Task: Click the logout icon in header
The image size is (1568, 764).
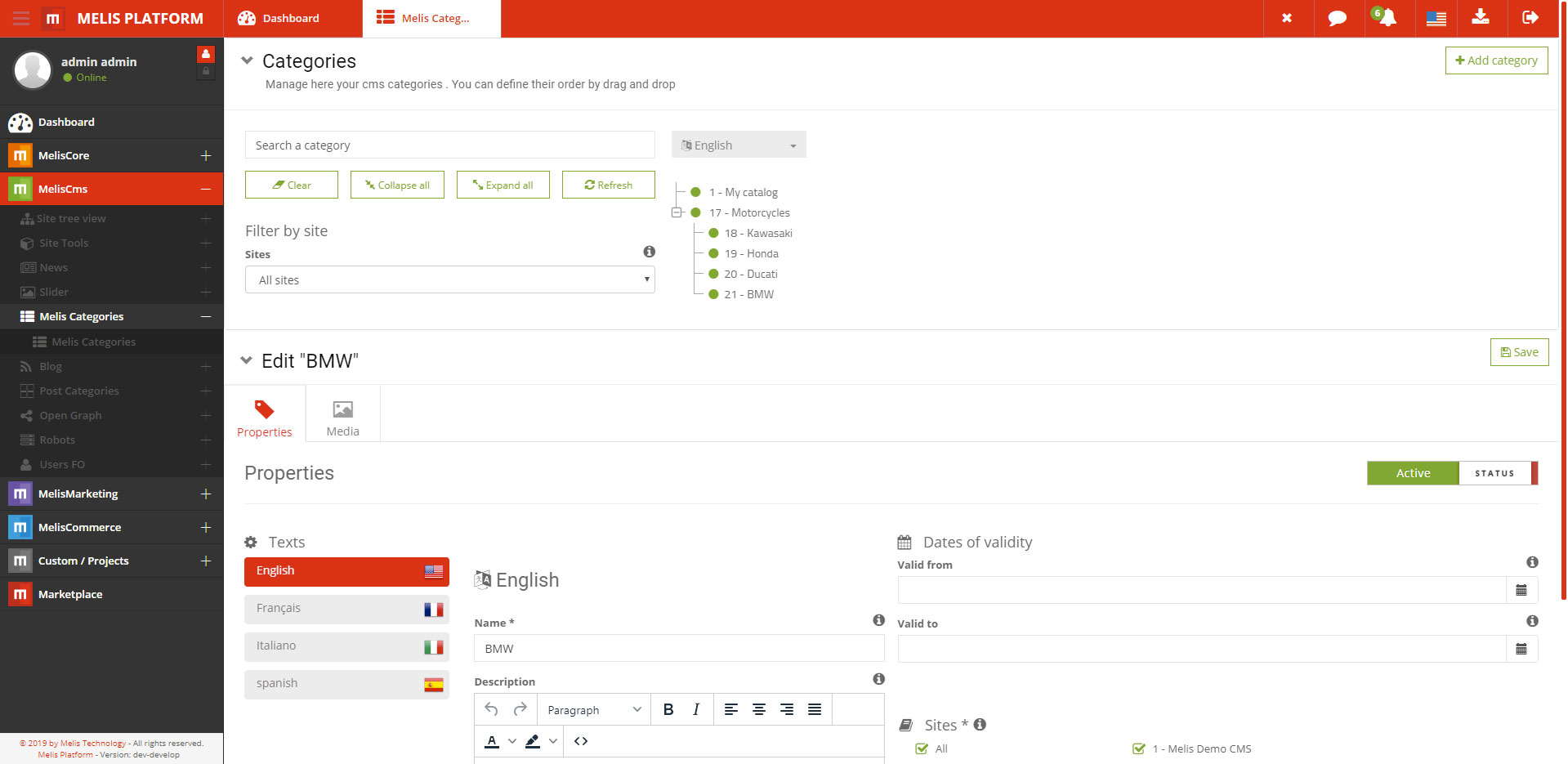Action: [1530, 18]
